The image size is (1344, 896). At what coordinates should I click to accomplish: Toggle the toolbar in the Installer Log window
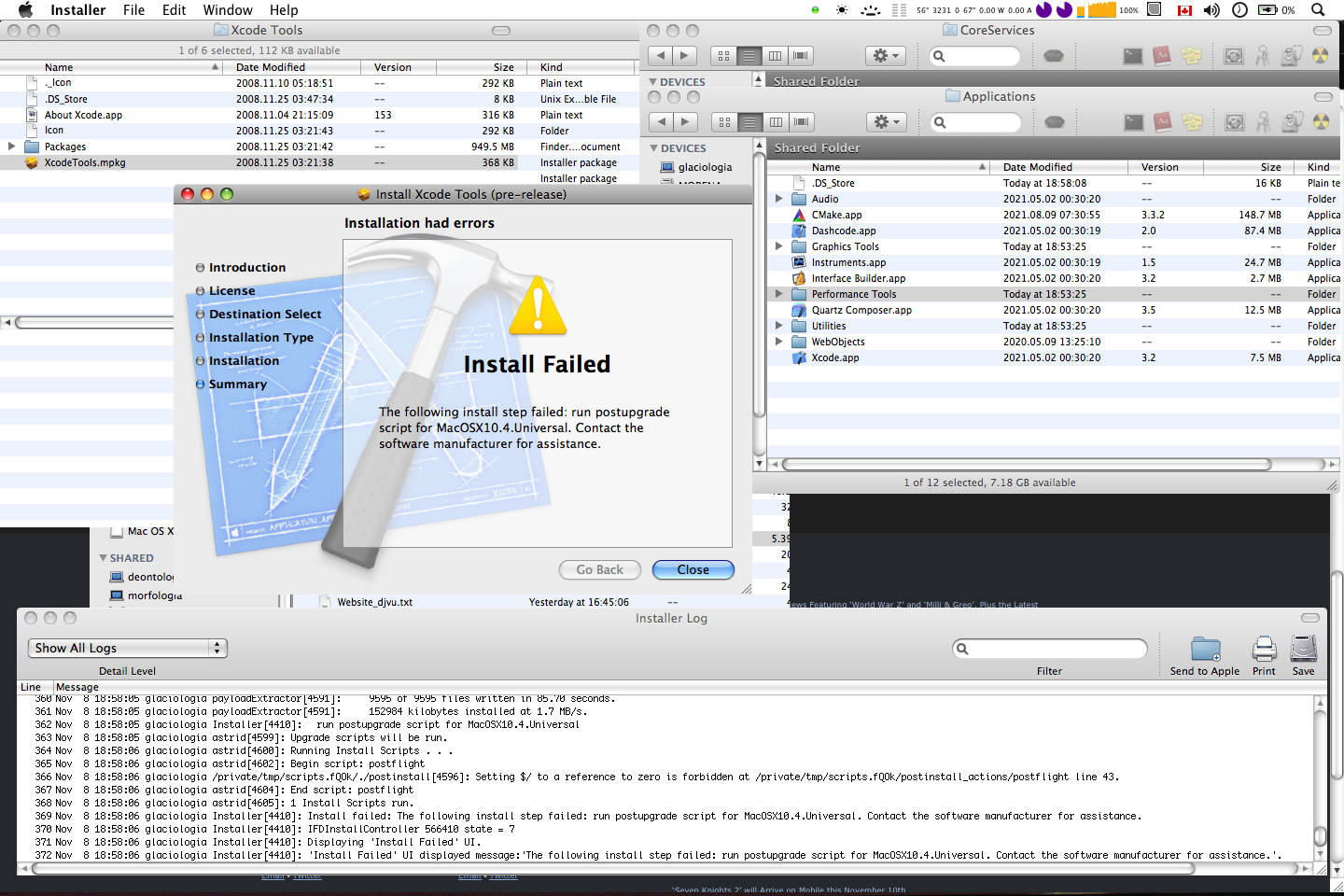pos(1310,618)
